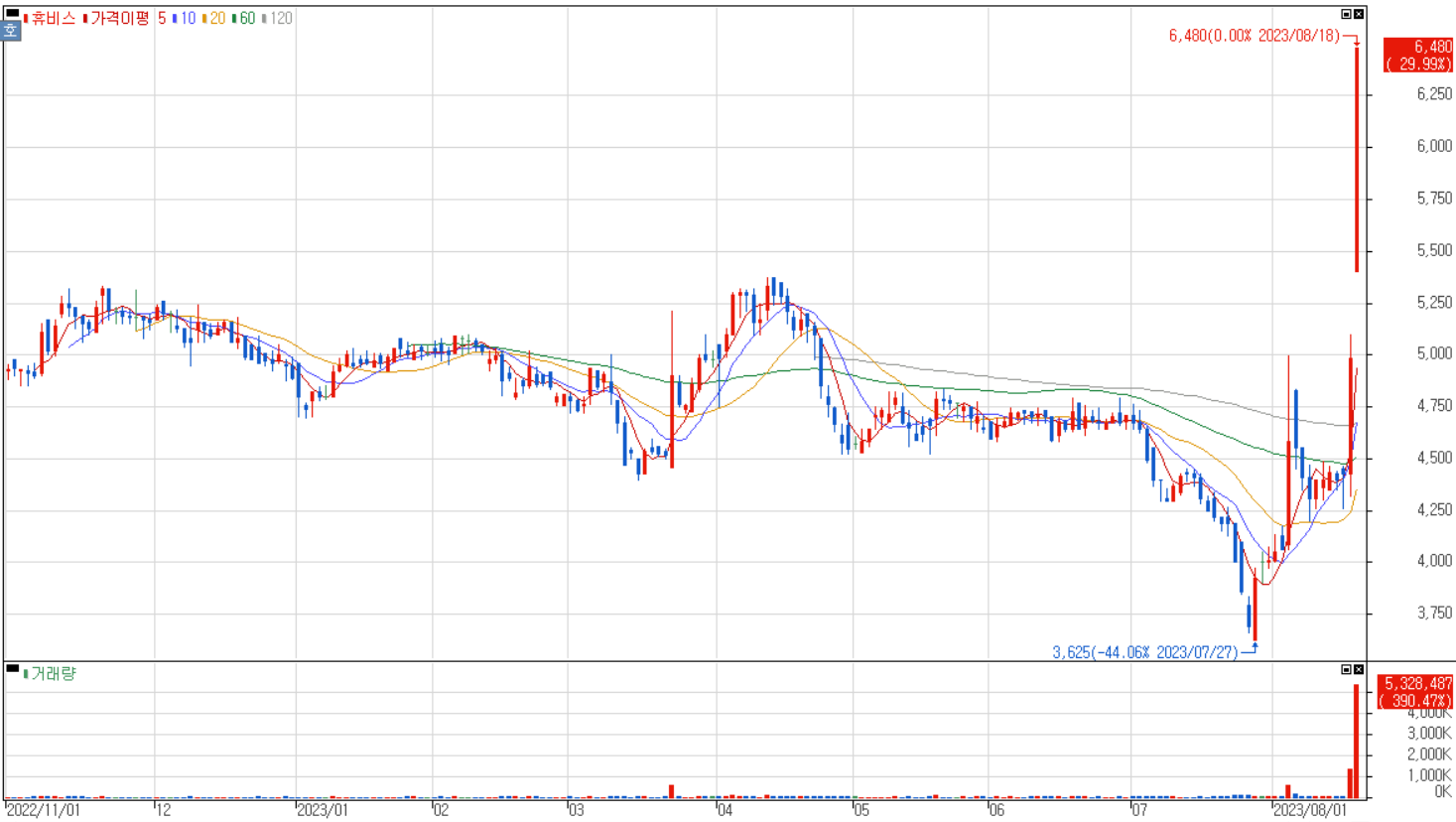The image size is (1456, 822).
Task: Click the 1,000K volume axis label
Action: coord(1429,775)
